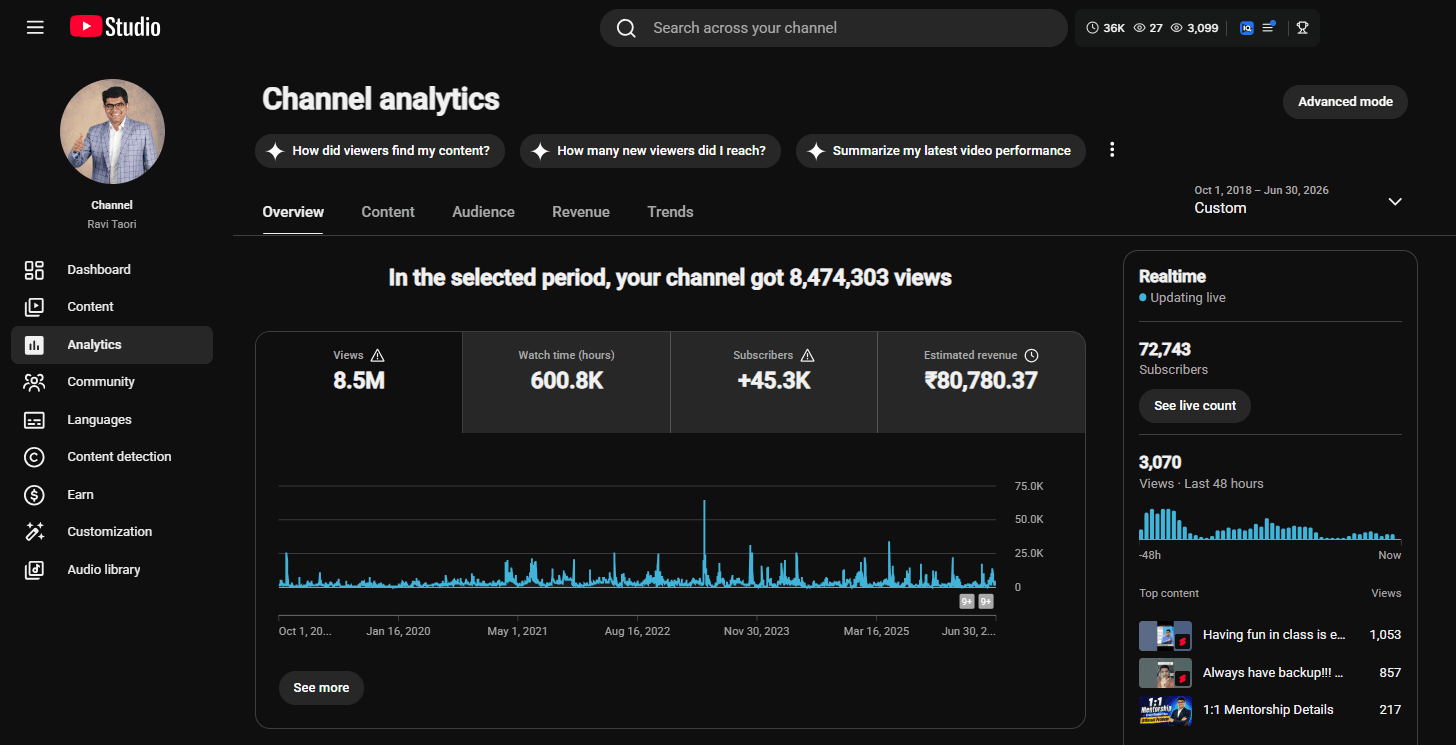This screenshot has height=745, width=1456.
Task: Switch to the Trends tab
Action: pos(670,212)
